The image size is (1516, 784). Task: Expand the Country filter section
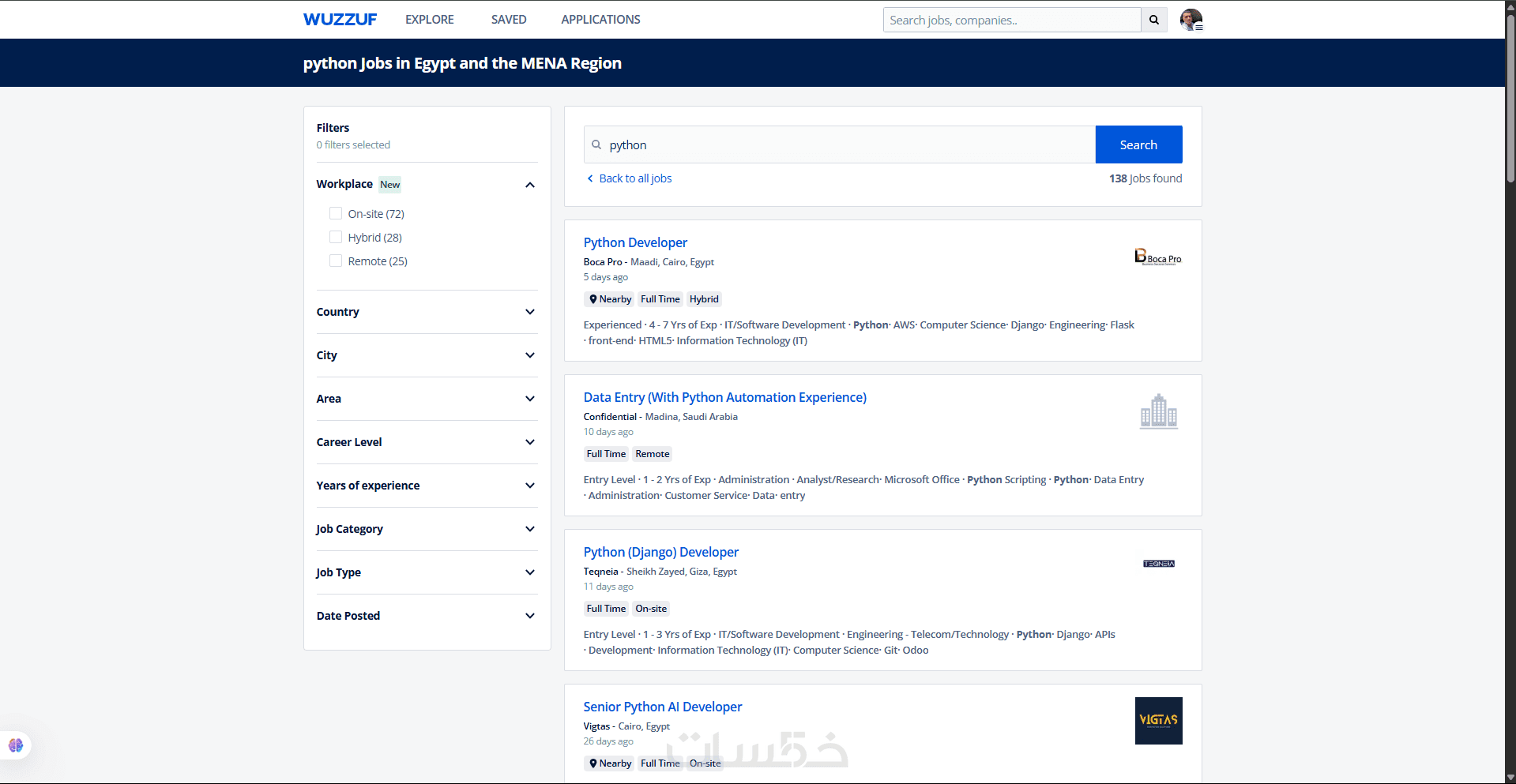click(x=427, y=312)
